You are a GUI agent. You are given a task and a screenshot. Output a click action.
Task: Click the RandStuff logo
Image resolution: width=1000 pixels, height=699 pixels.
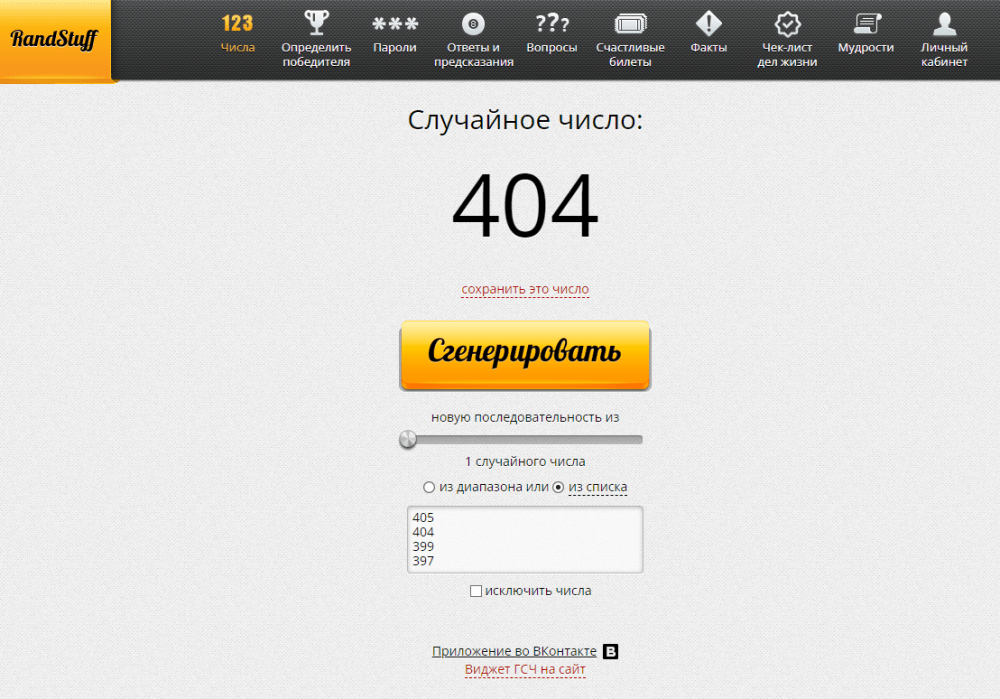coord(54,40)
